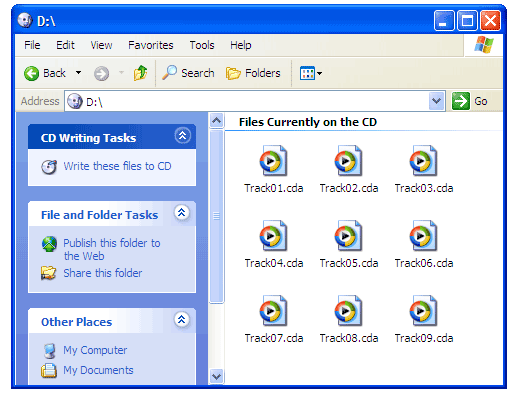The width and height of the screenshot is (527, 399).
Task: Click the Track01.cda filename label
Action: 274,188
